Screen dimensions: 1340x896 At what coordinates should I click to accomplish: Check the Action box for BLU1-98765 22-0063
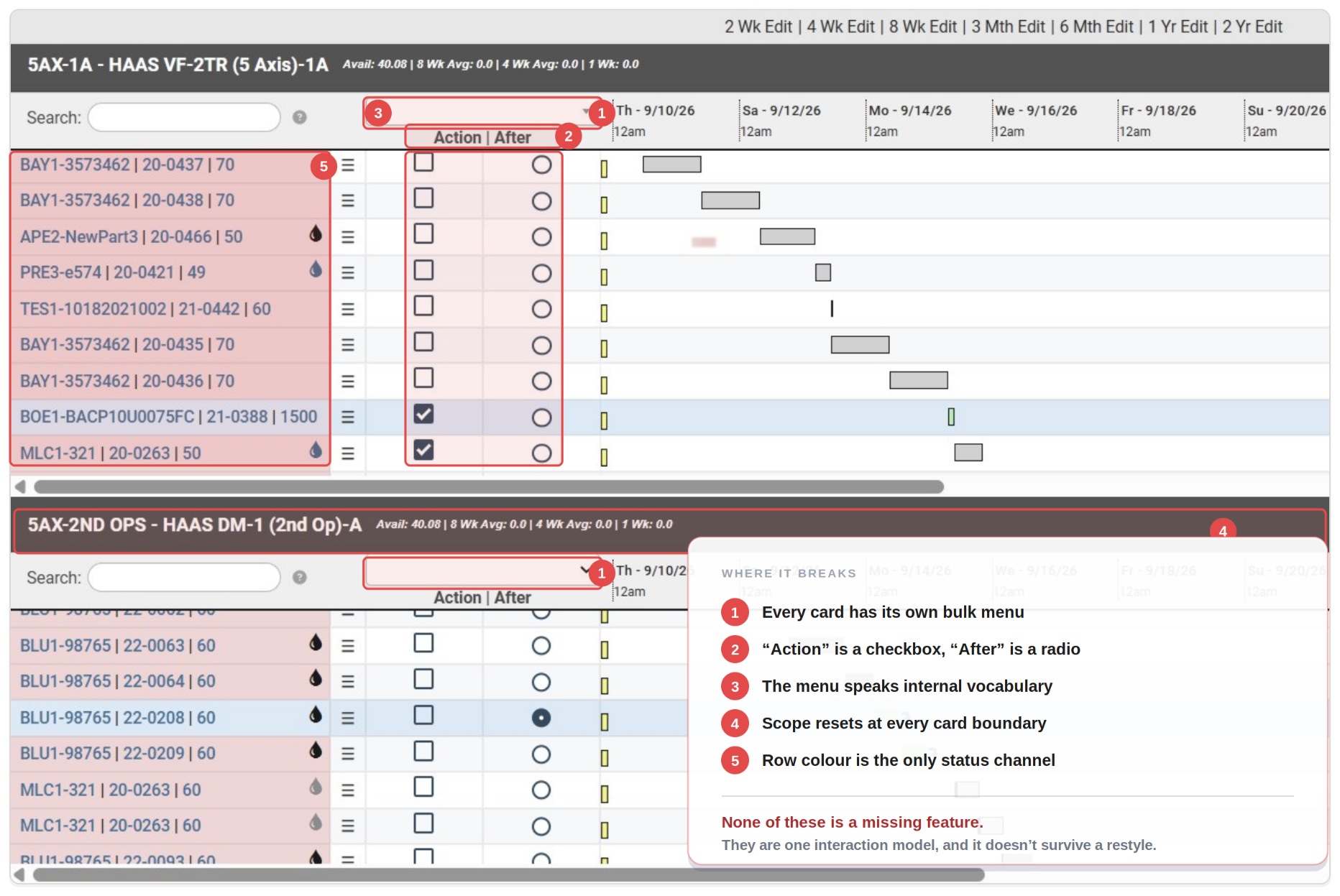point(423,643)
